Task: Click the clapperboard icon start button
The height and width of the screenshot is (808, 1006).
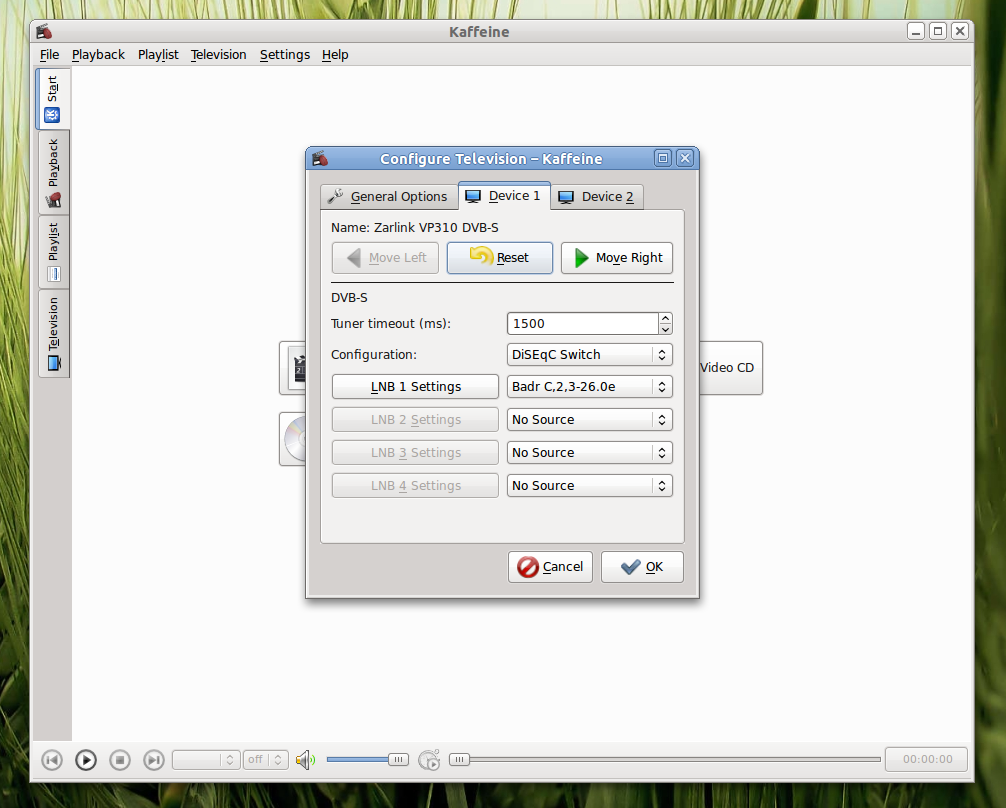Action: pyautogui.click(x=293, y=368)
